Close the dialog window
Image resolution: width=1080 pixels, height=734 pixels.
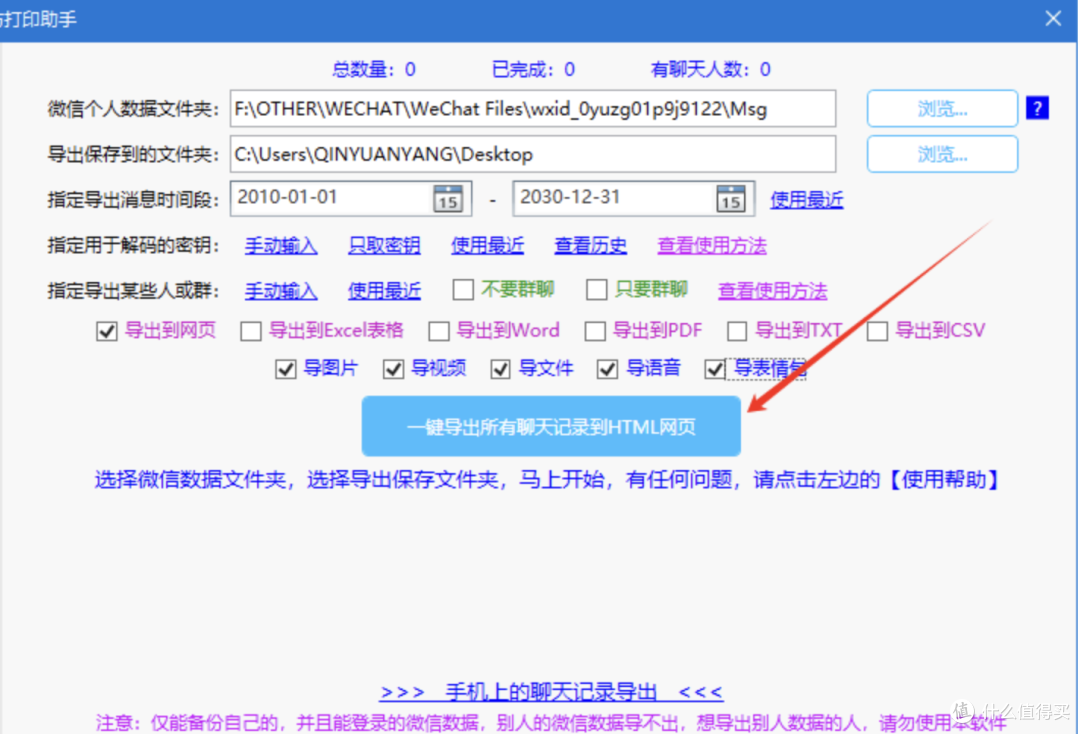1053,19
